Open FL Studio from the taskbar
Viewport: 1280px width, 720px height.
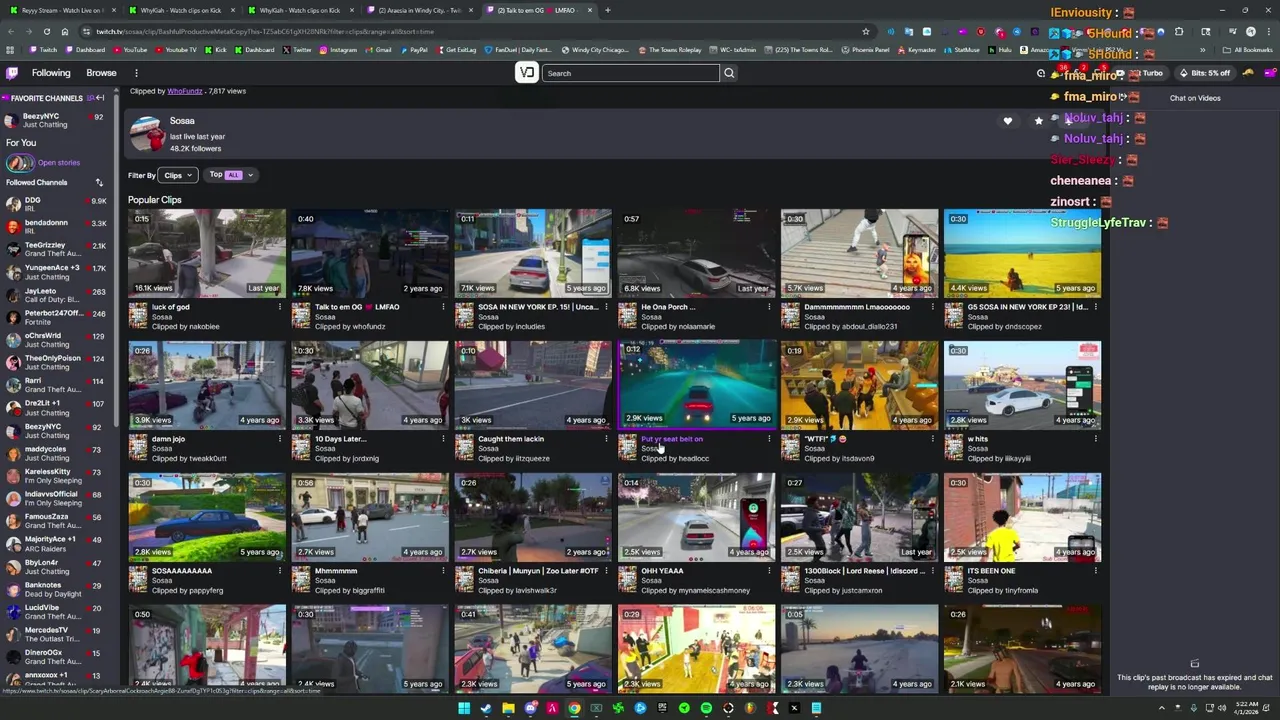[x=750, y=708]
